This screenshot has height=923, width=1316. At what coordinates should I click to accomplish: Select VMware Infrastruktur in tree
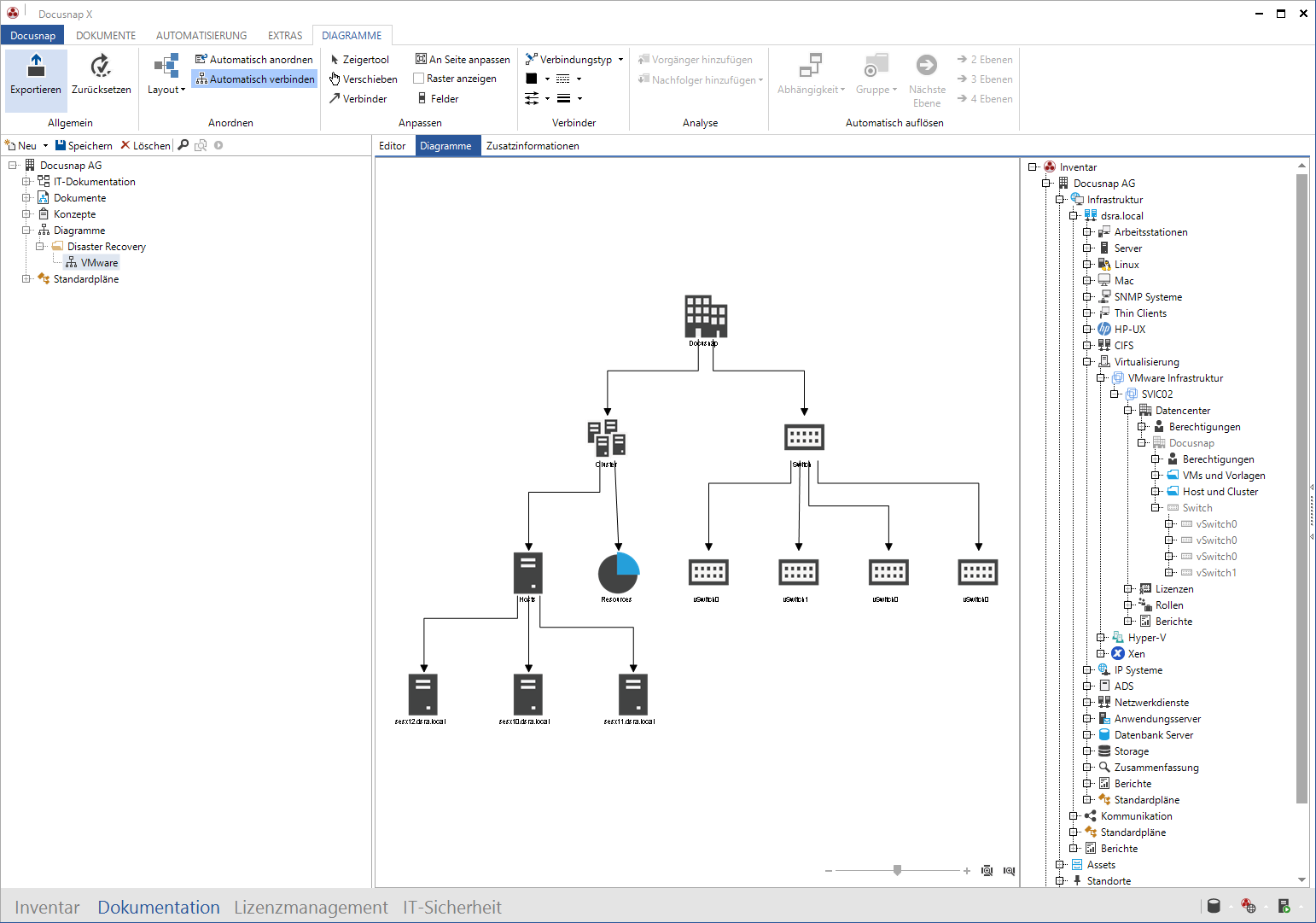click(1174, 378)
